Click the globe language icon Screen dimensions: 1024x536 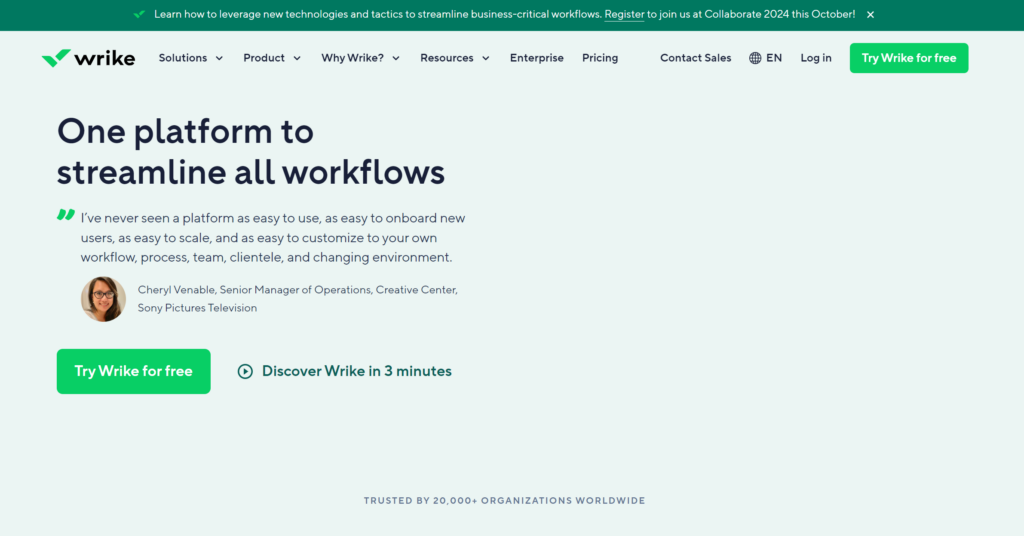click(755, 58)
